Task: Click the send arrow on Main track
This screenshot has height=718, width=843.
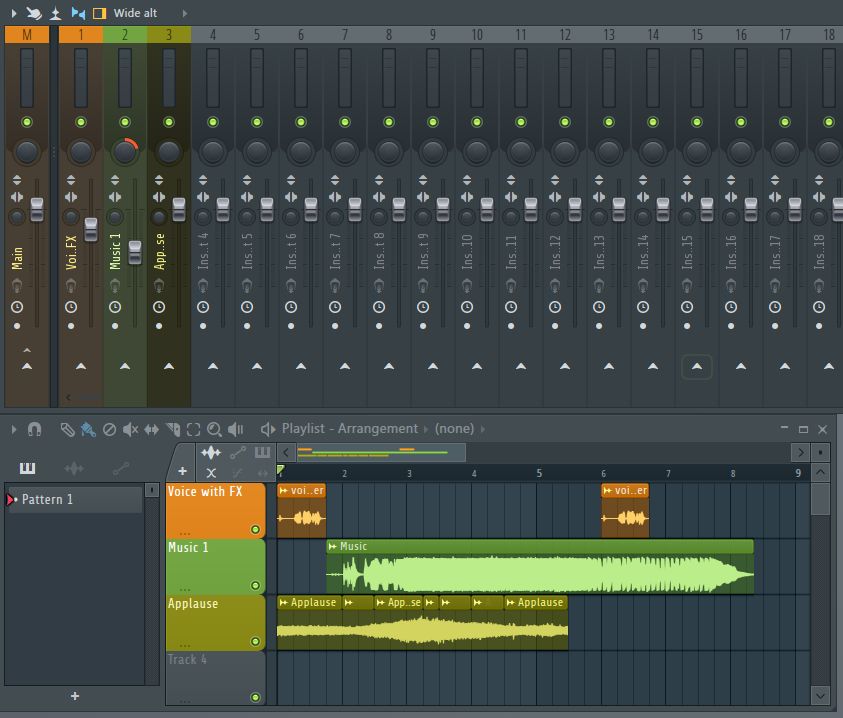Action: [x=27, y=367]
